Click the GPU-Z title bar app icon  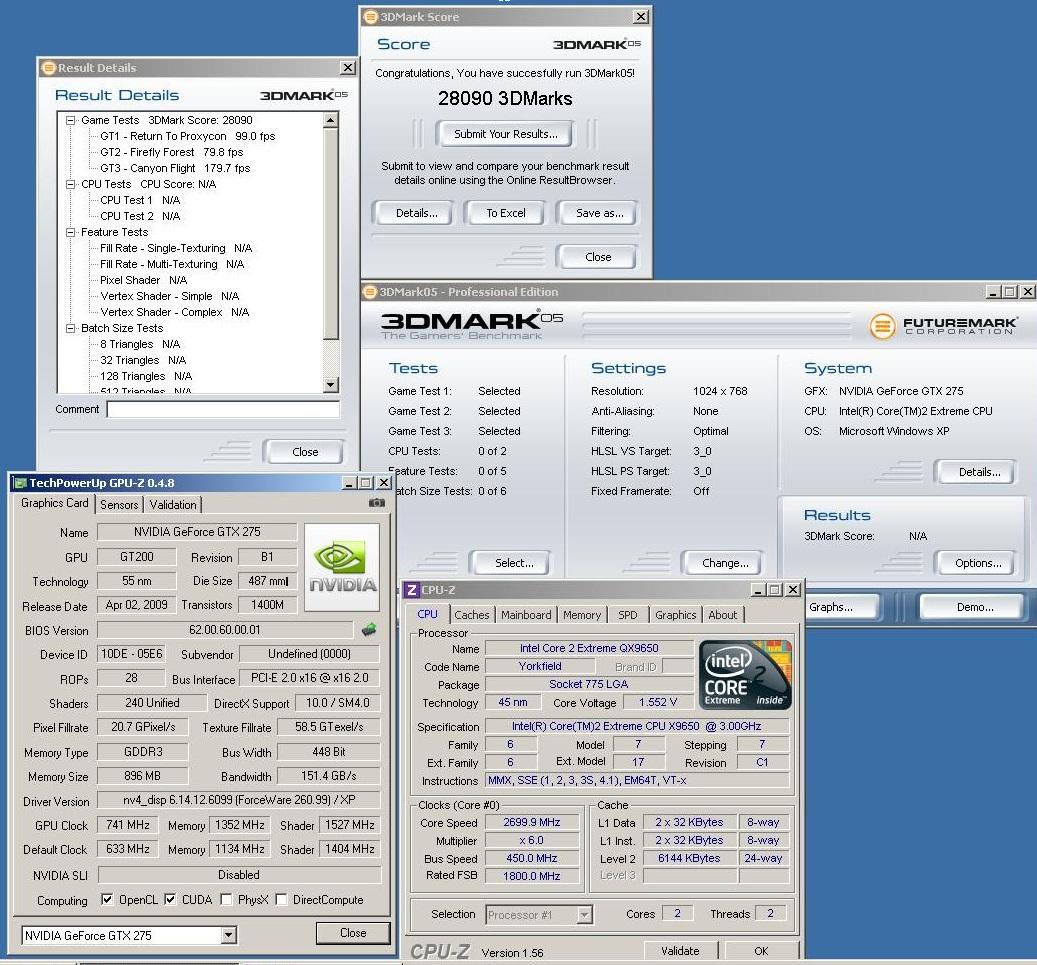tap(20, 483)
